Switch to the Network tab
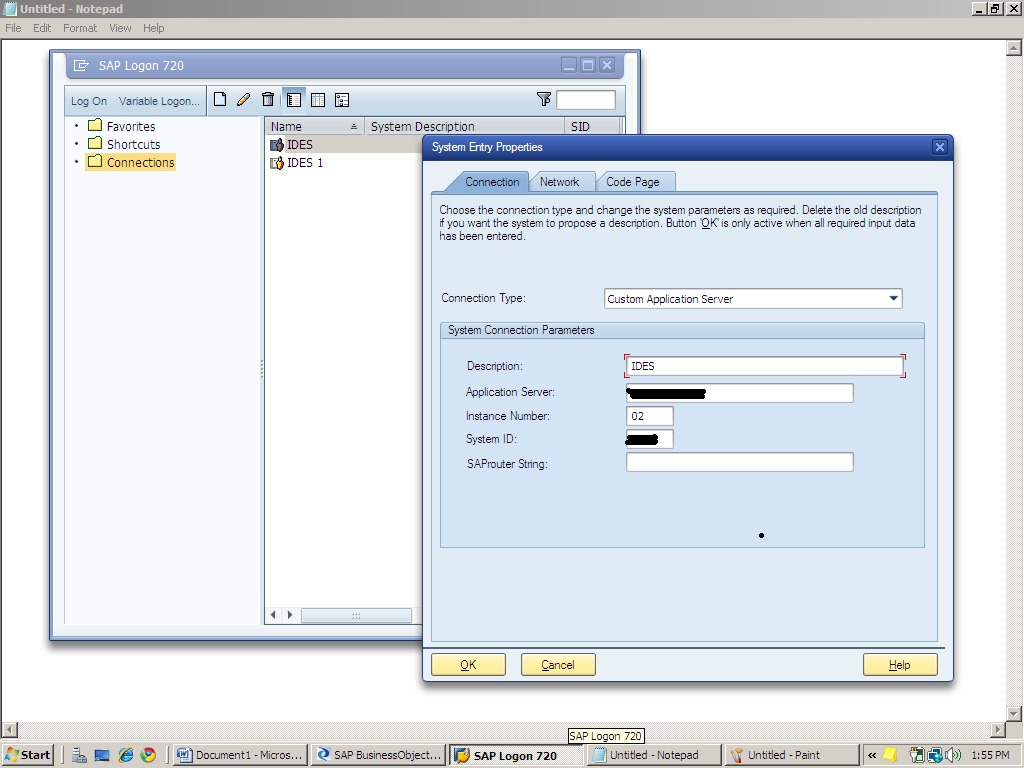The image size is (1024, 768). pyautogui.click(x=560, y=182)
